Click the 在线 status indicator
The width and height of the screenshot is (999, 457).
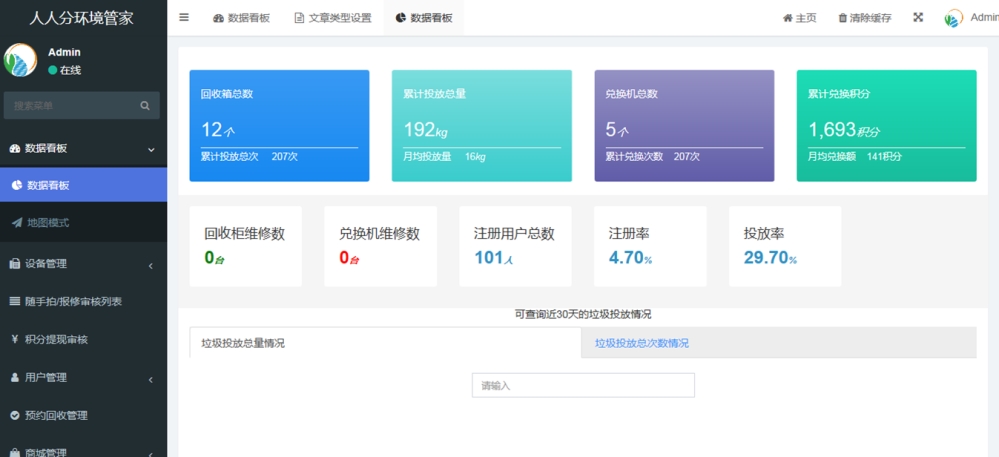click(x=64, y=70)
